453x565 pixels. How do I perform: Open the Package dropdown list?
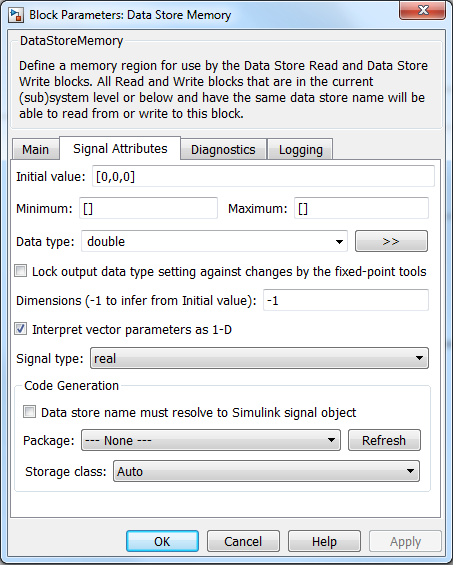[211, 440]
